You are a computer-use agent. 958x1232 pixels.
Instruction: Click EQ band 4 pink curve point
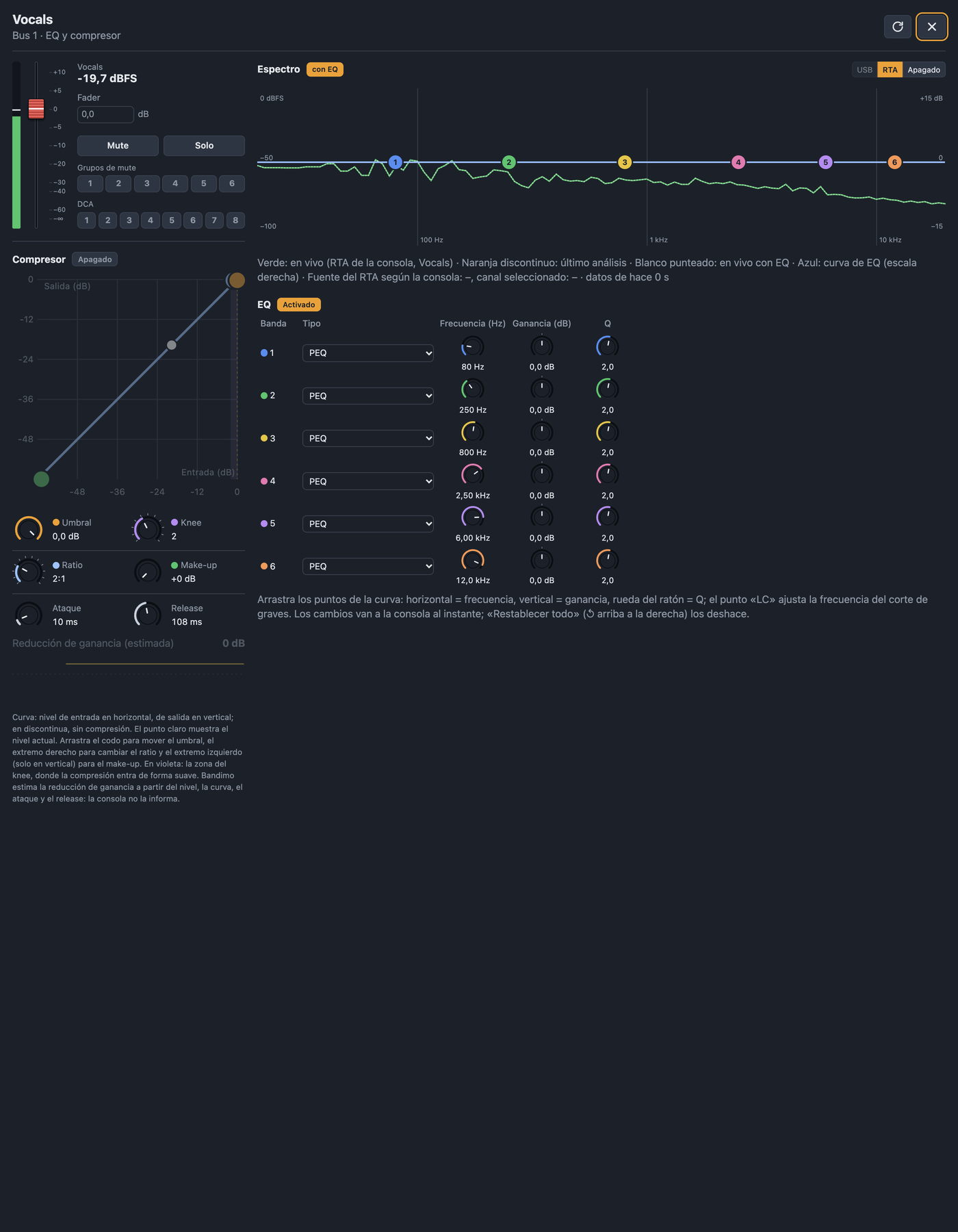[738, 162]
